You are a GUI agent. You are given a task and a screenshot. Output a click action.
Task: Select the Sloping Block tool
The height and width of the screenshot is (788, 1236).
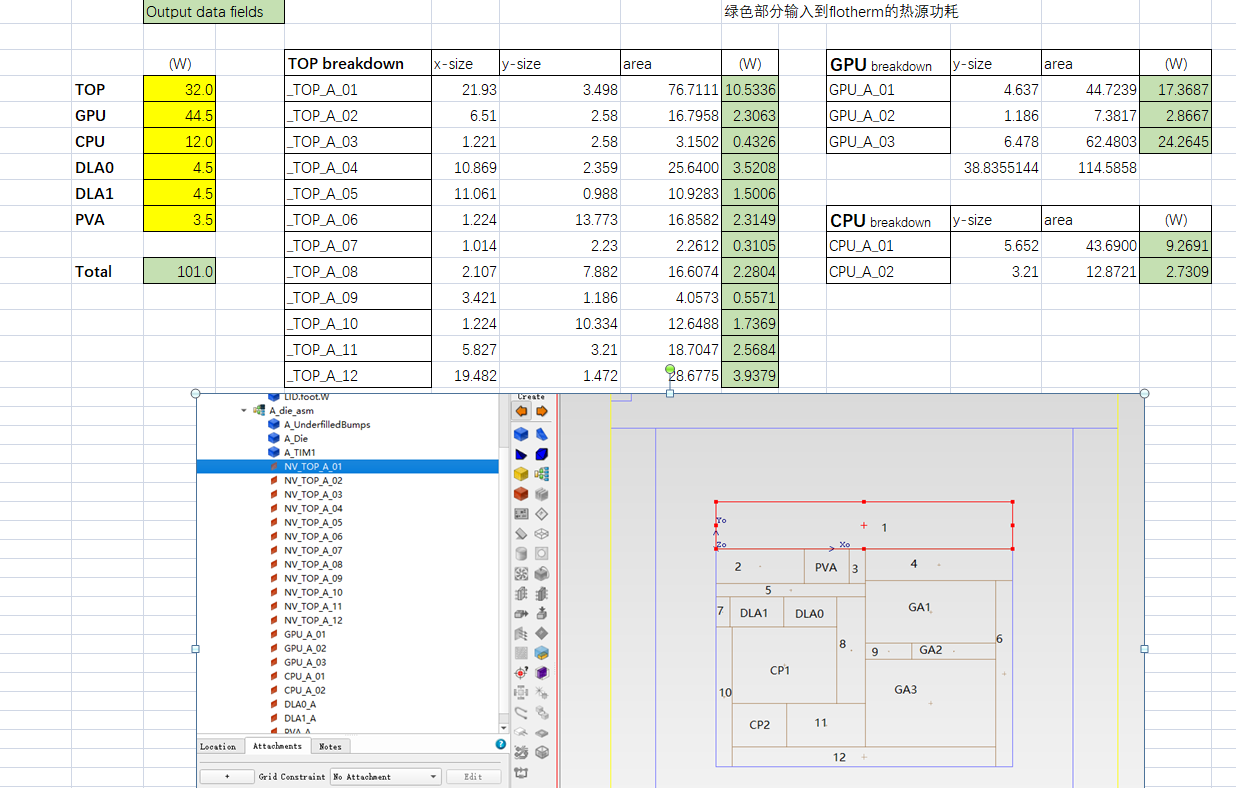521,534
